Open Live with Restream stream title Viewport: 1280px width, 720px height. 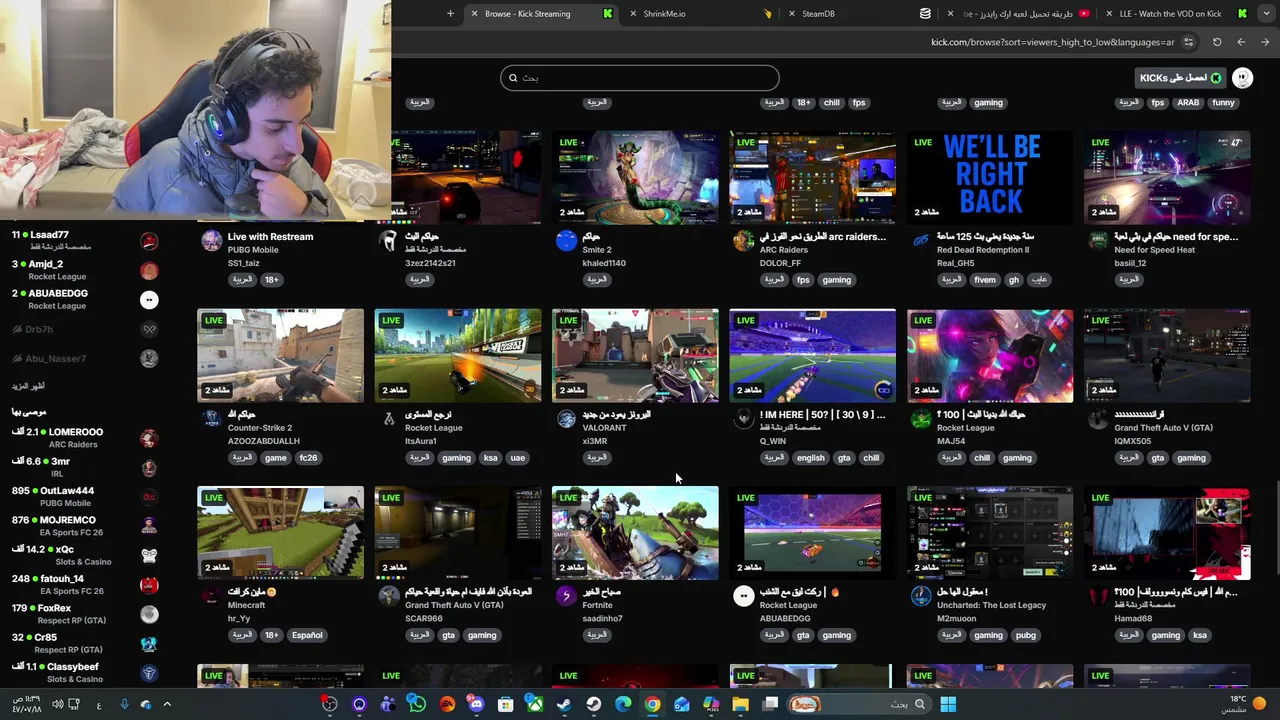(x=270, y=237)
